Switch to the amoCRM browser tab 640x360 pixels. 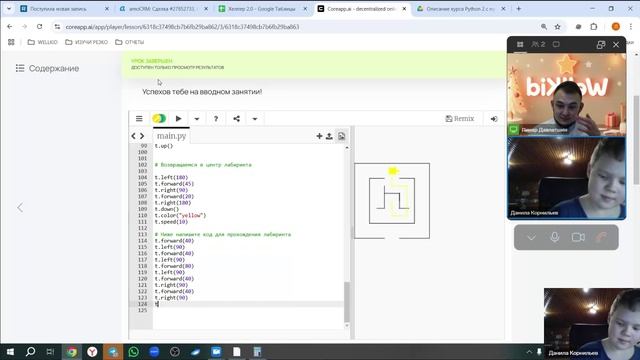(163, 9)
